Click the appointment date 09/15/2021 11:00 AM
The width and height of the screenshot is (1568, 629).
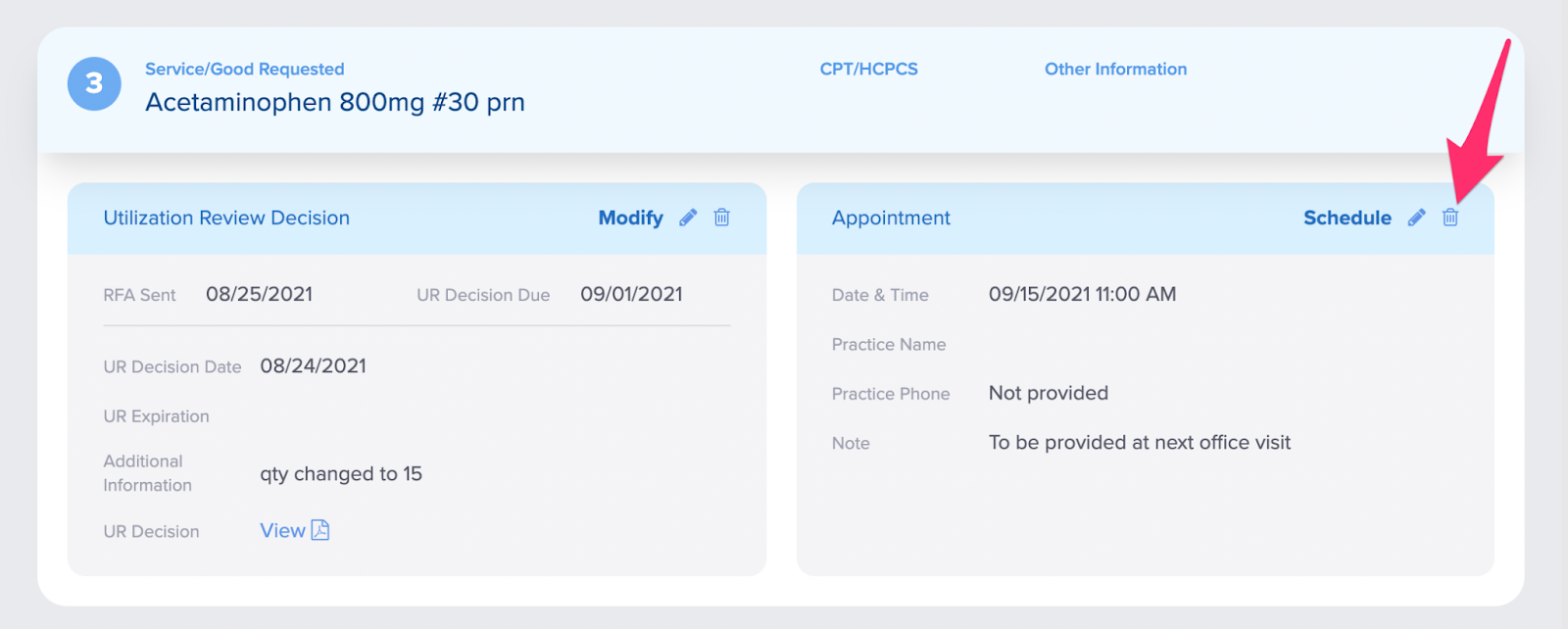coord(1082,294)
